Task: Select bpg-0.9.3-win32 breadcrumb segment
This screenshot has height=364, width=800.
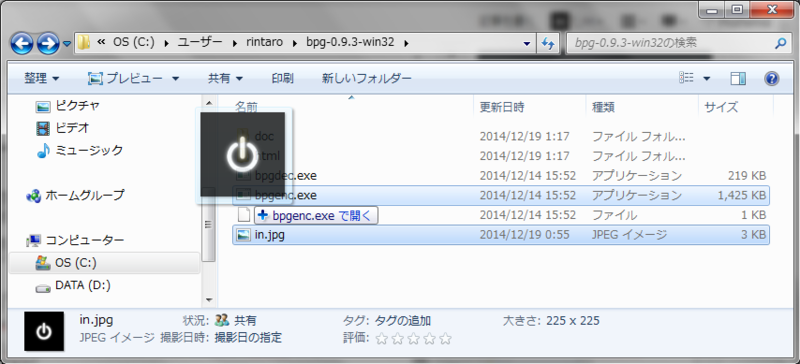Action: coord(350,43)
